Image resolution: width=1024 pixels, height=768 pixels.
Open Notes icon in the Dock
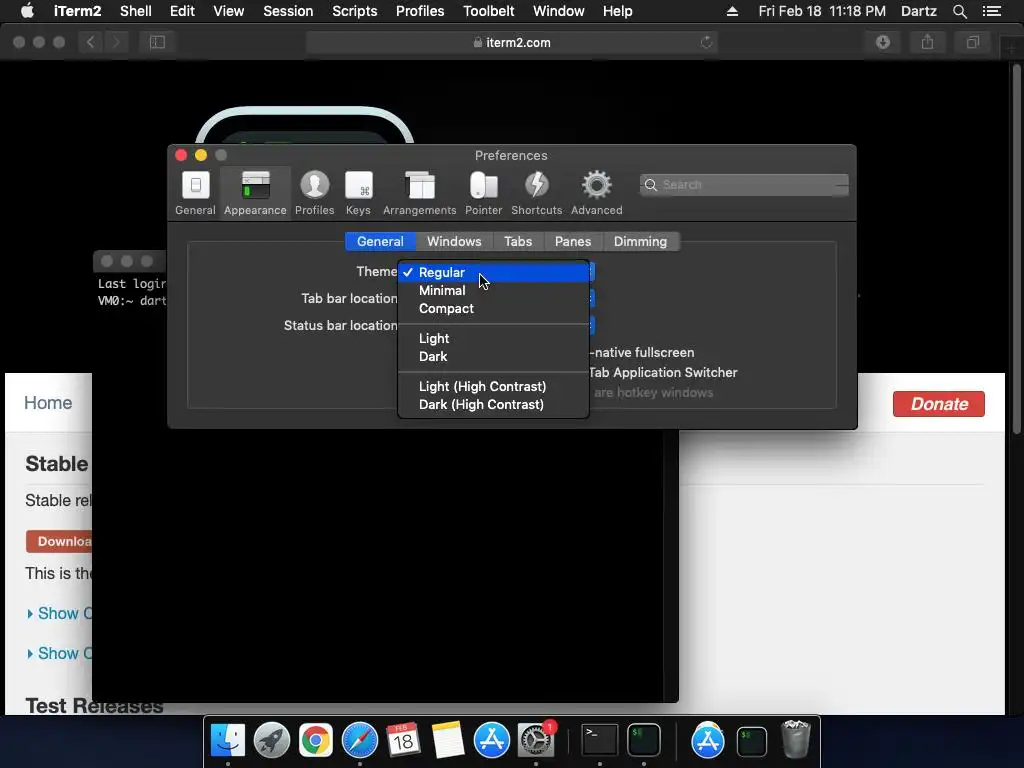447,741
